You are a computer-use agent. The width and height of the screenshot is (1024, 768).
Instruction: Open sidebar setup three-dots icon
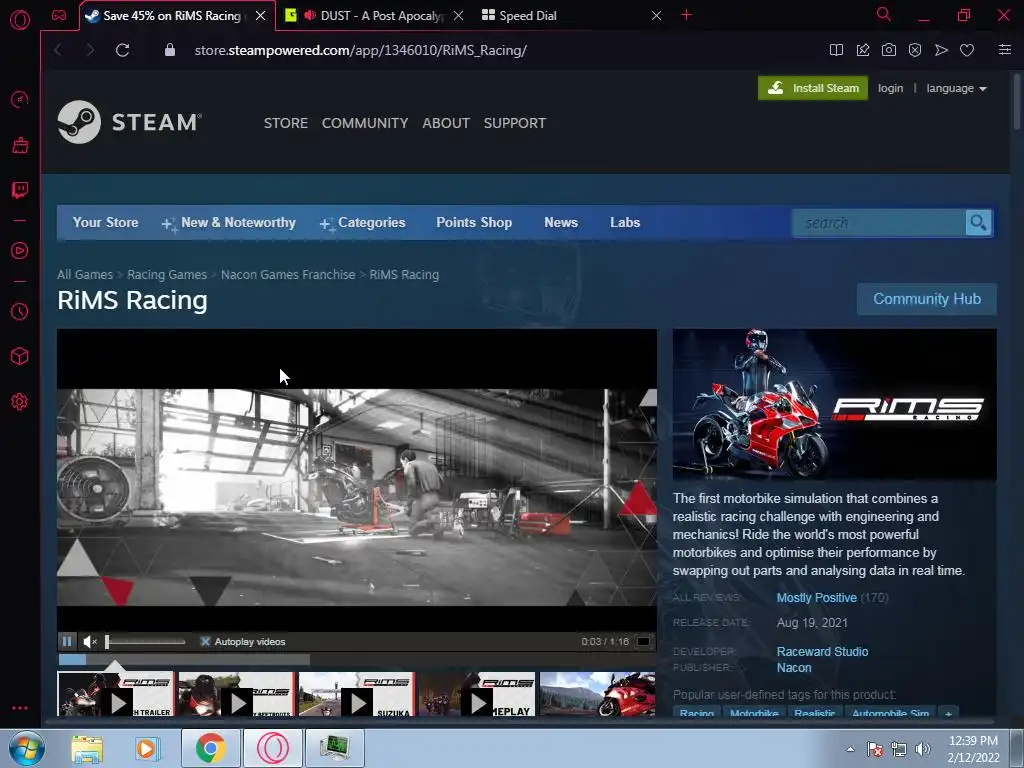(x=20, y=708)
